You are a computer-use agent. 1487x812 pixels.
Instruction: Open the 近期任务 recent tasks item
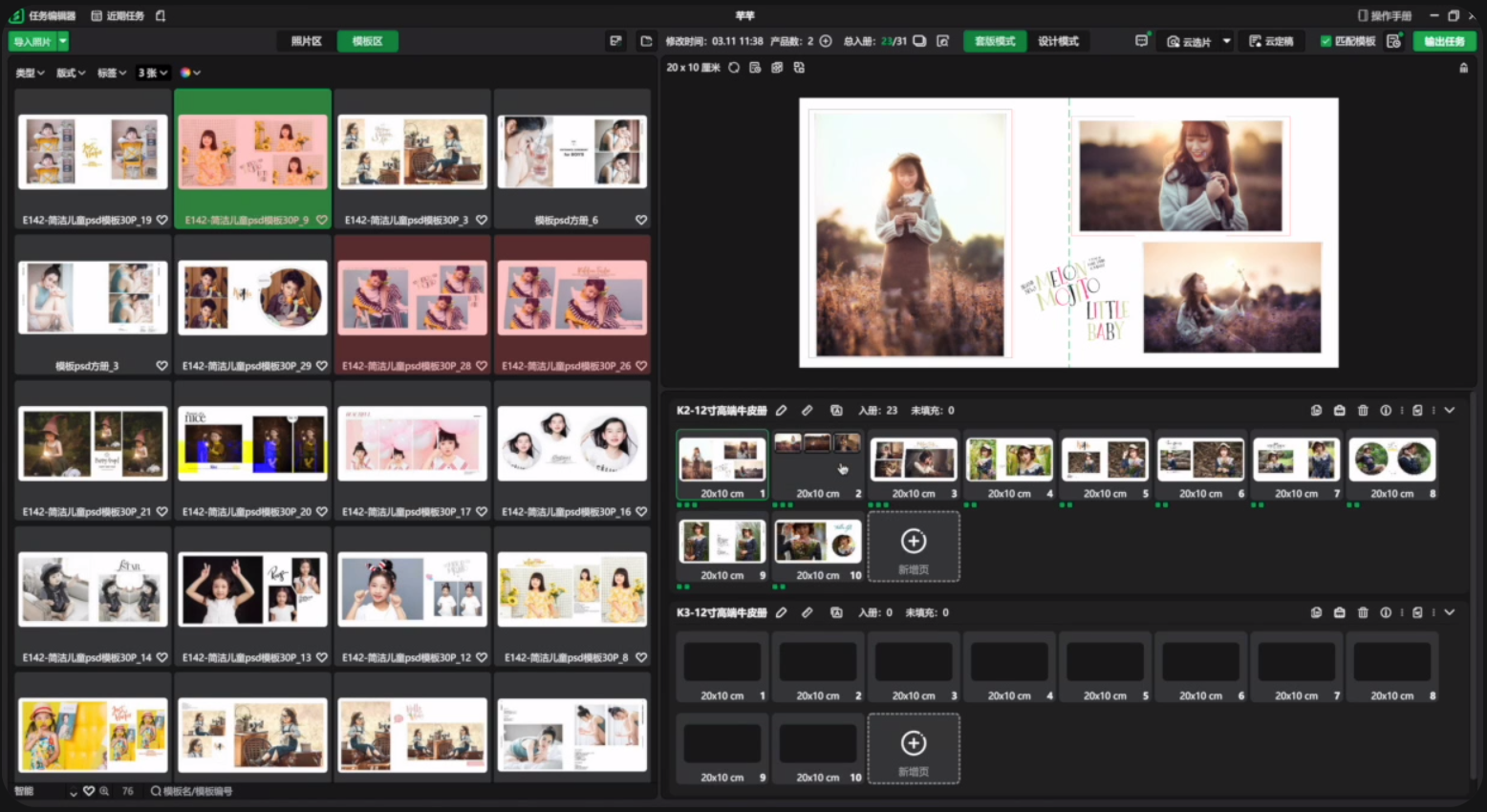[x=118, y=15]
